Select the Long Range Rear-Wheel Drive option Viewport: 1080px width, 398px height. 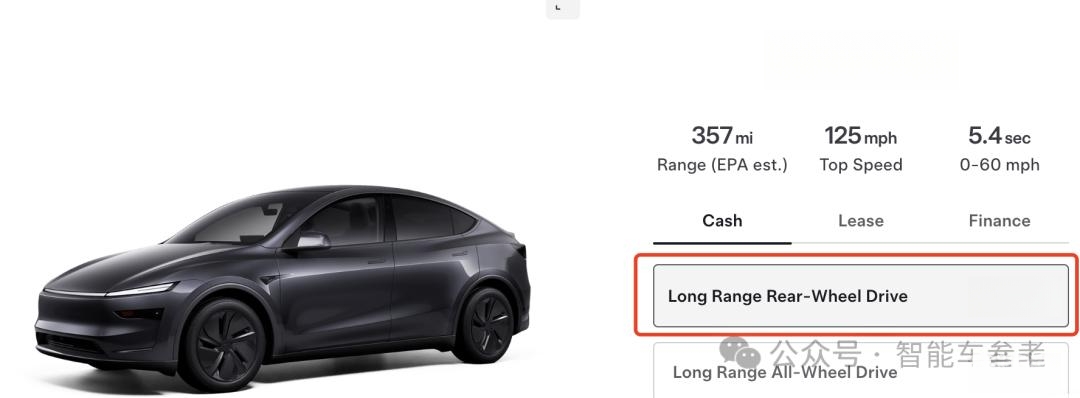[861, 296]
